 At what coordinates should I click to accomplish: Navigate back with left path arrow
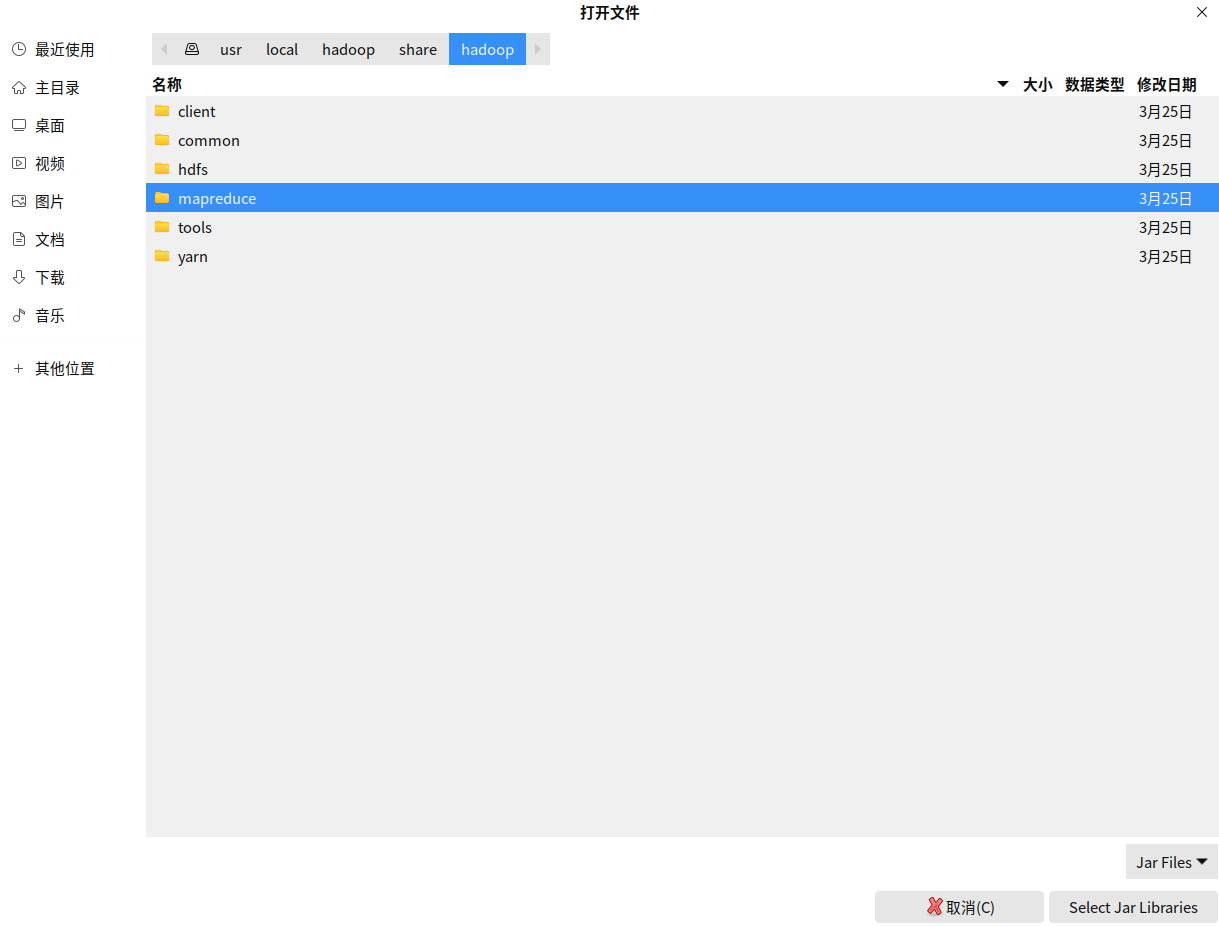coord(164,49)
